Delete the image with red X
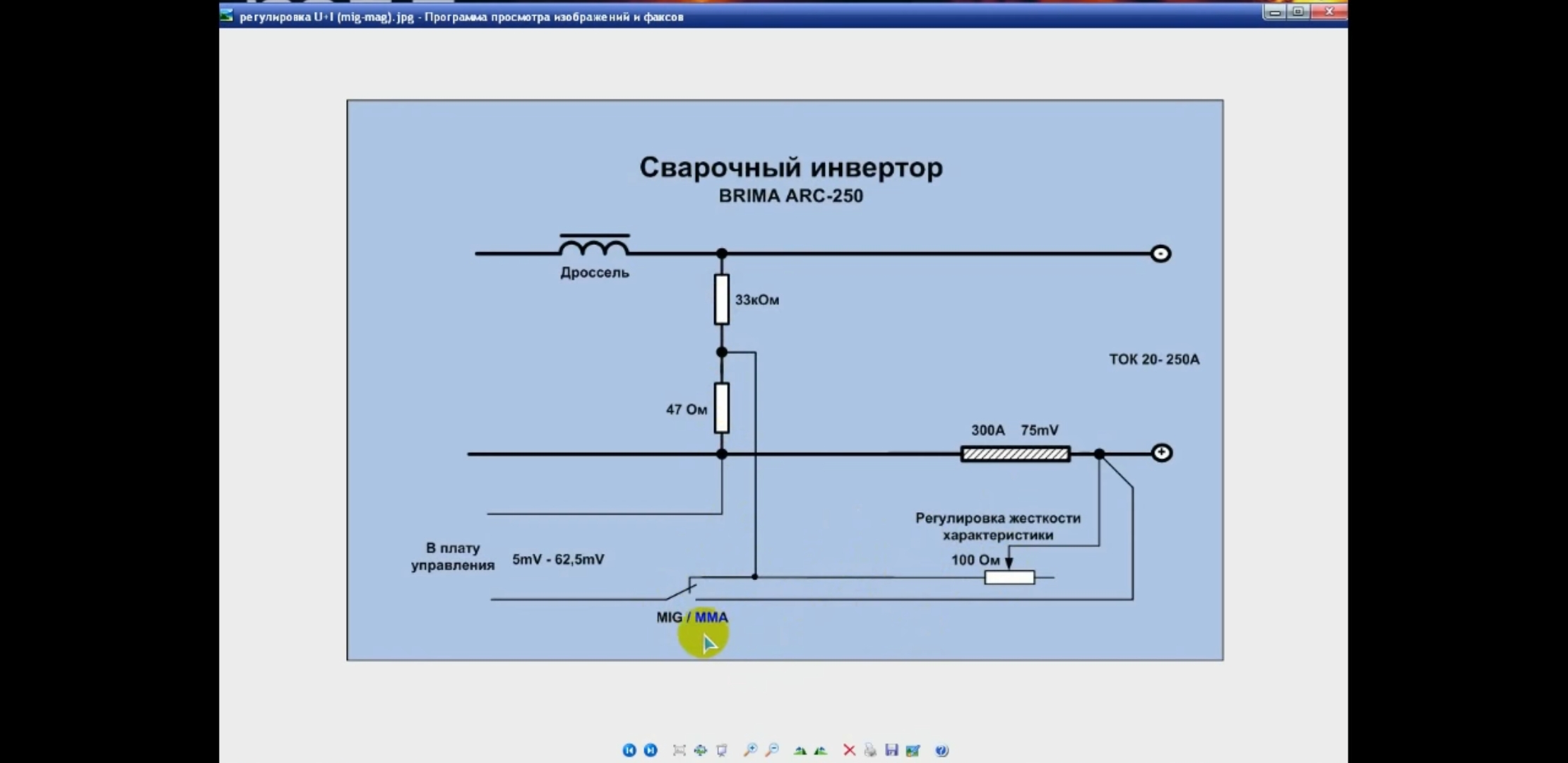This screenshot has height=763, width=1568. (x=850, y=750)
